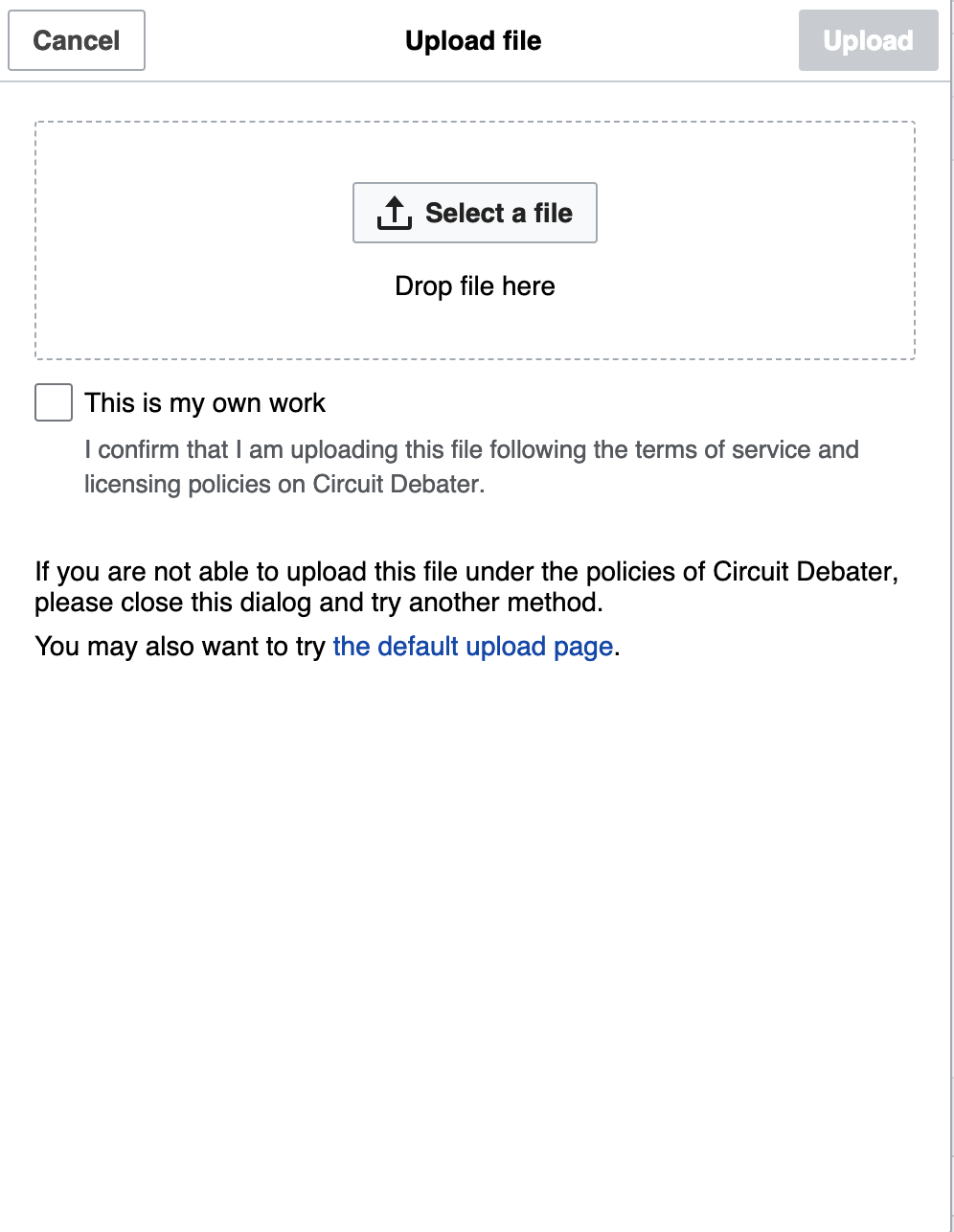Screen dimensions: 954x1232
Task: Click the 'please close this dialog' sentence
Action: click(319, 603)
